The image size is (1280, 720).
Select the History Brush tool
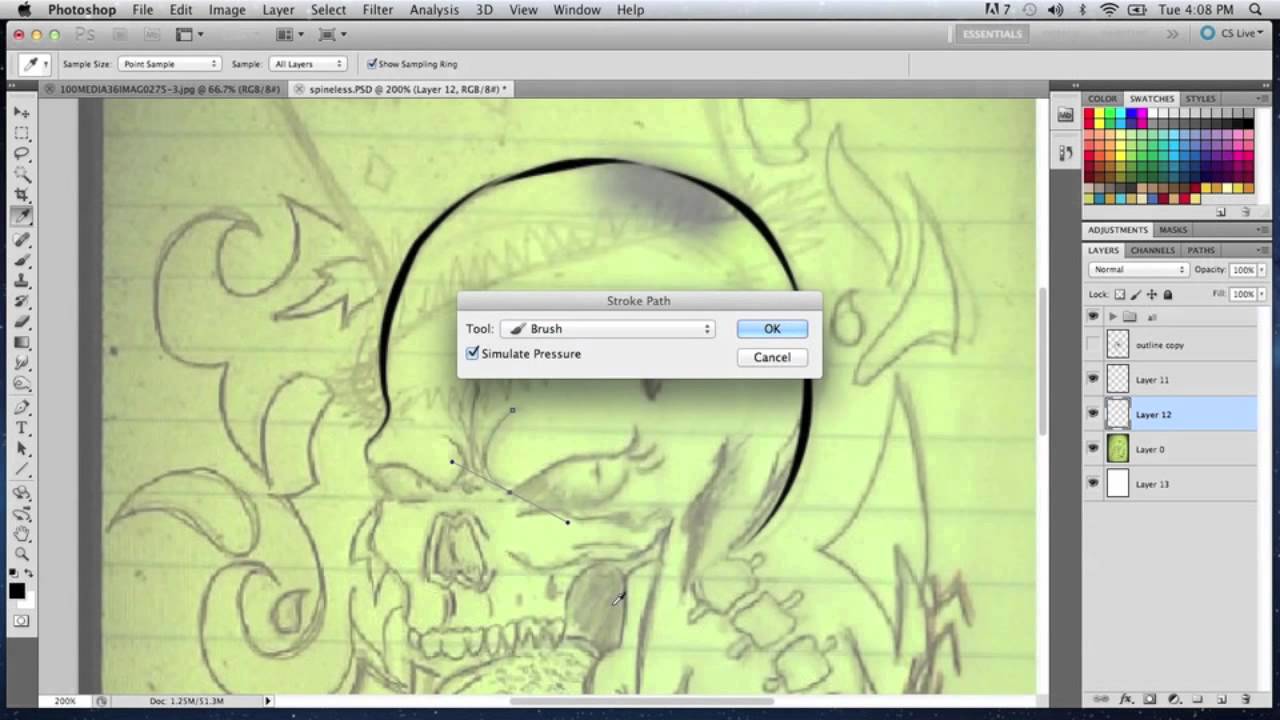[x=21, y=300]
